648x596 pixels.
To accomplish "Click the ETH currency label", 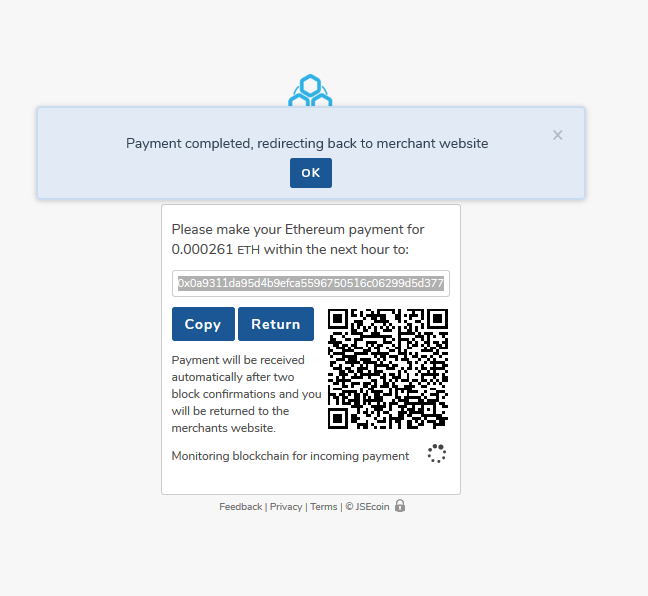I will click(x=248, y=250).
